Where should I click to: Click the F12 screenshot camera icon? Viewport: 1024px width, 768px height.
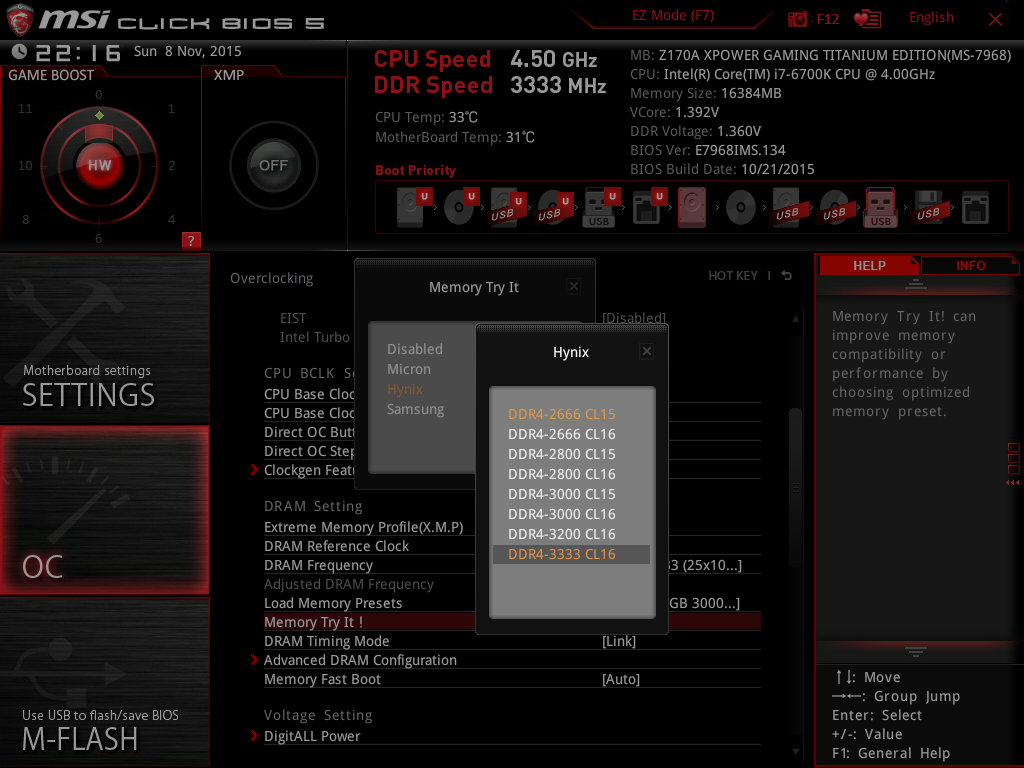pos(797,19)
